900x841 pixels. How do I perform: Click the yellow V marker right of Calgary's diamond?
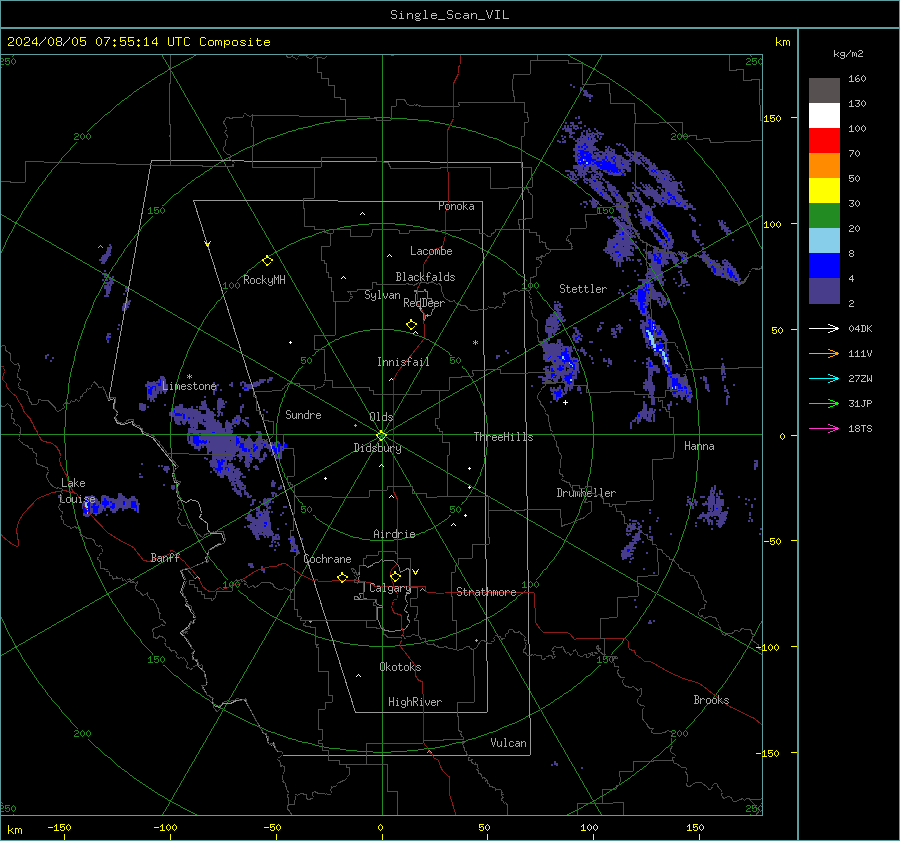point(416,572)
